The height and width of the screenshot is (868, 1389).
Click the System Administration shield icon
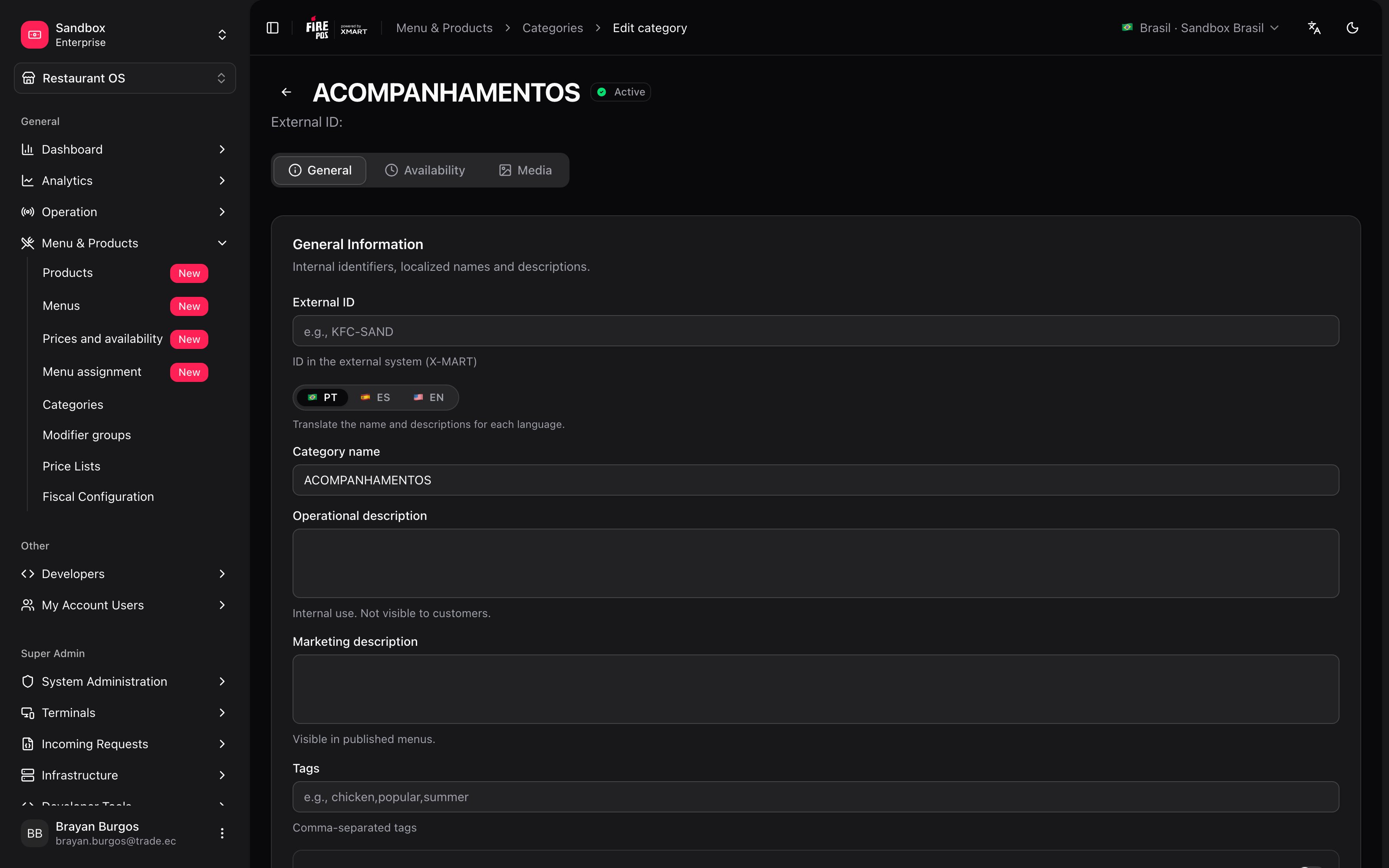click(x=27, y=681)
